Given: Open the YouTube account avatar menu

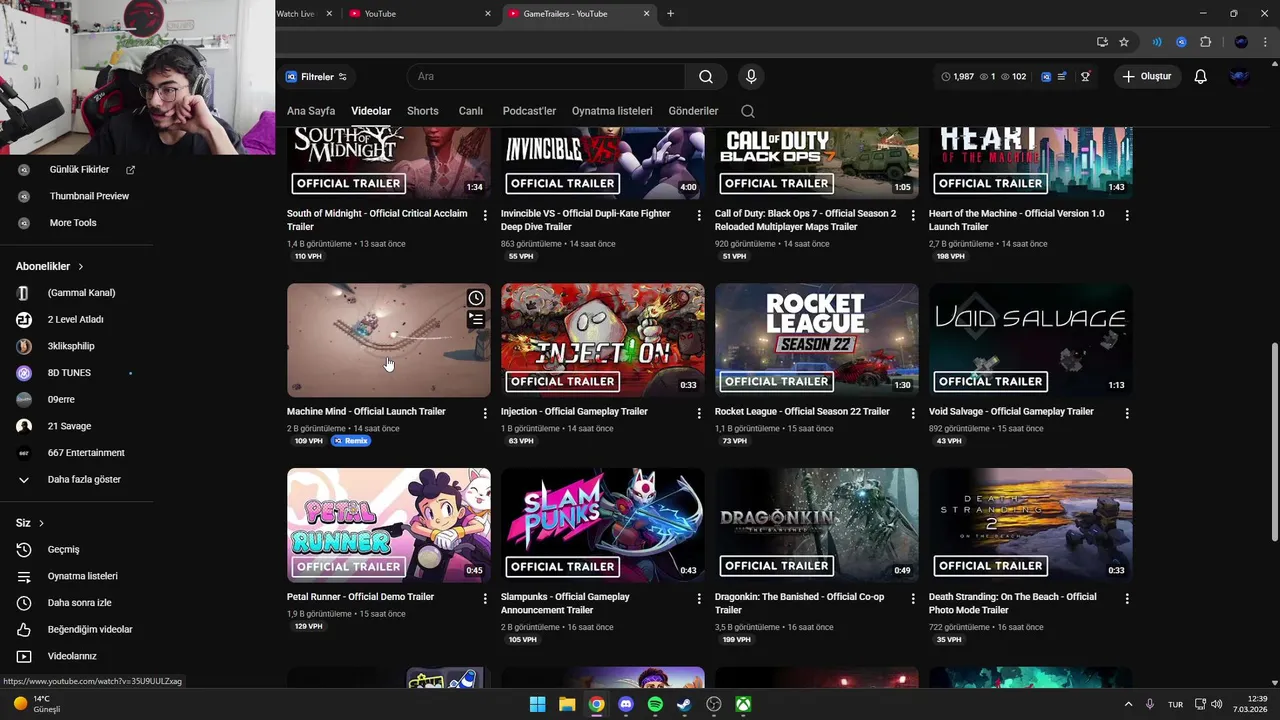Looking at the screenshot, I should click(1239, 77).
